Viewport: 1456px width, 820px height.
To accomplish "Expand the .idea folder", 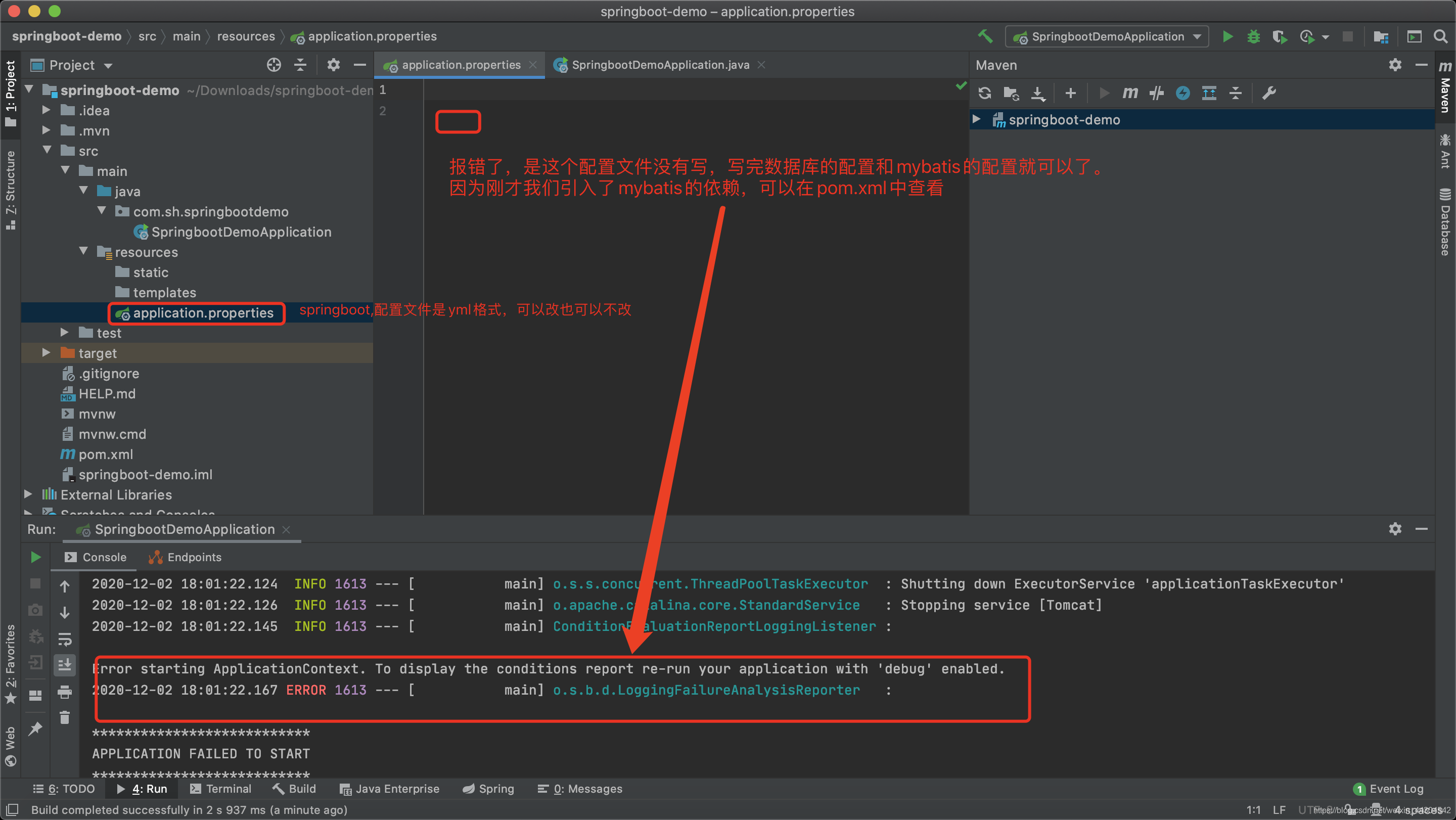I will [x=47, y=110].
